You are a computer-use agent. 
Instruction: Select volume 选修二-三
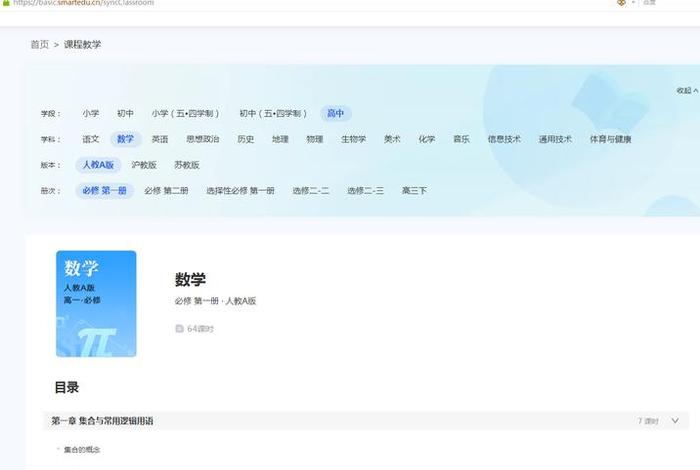[365, 191]
